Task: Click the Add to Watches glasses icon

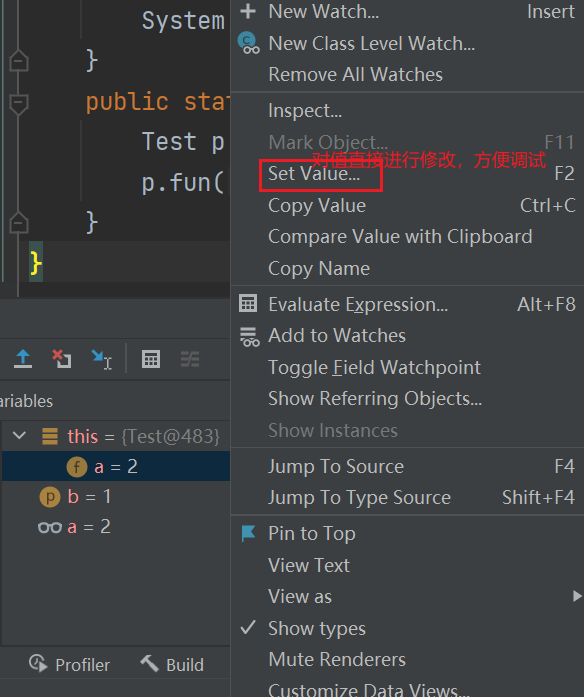Action: 249,336
